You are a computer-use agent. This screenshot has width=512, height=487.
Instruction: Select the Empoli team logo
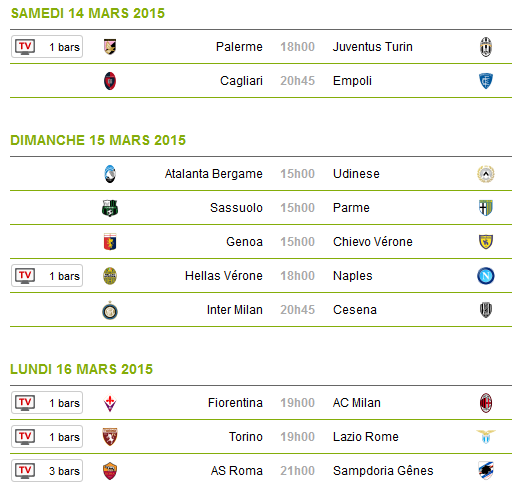(486, 81)
